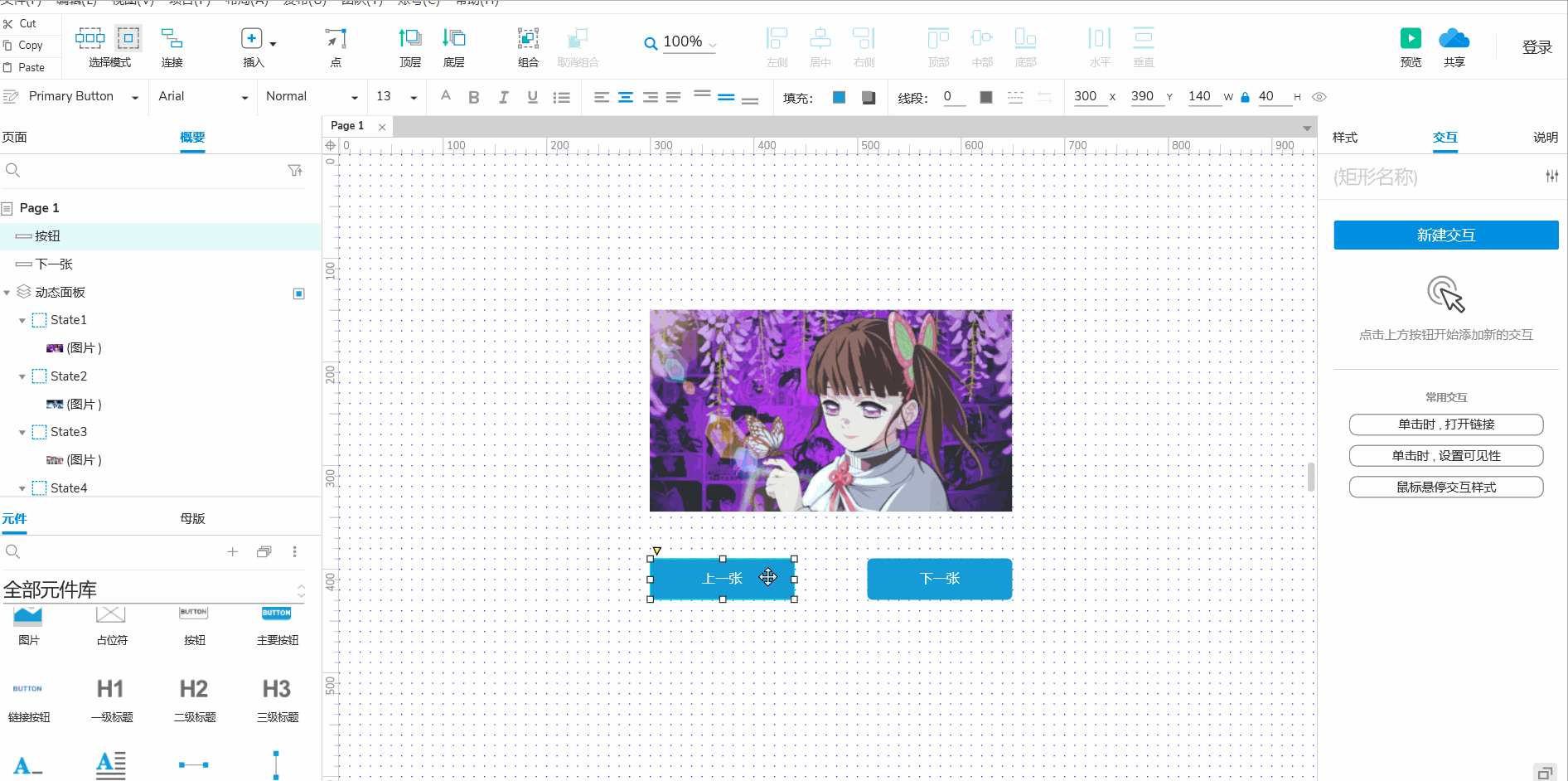Click 鼠标悬停交互样式 common interaction
This screenshot has height=781, width=1568.
pyautogui.click(x=1446, y=488)
